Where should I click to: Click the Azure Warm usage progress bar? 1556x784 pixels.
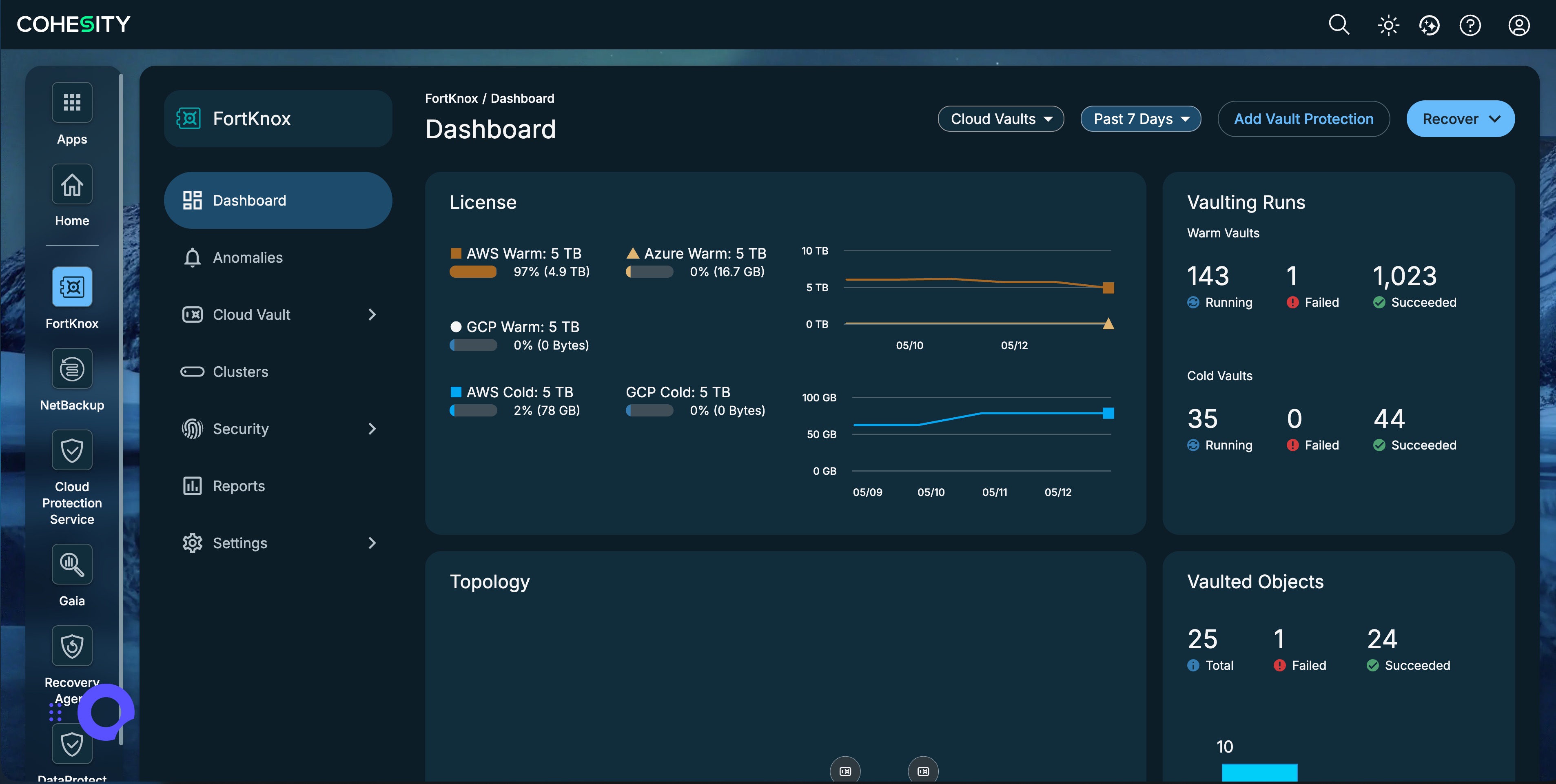649,272
